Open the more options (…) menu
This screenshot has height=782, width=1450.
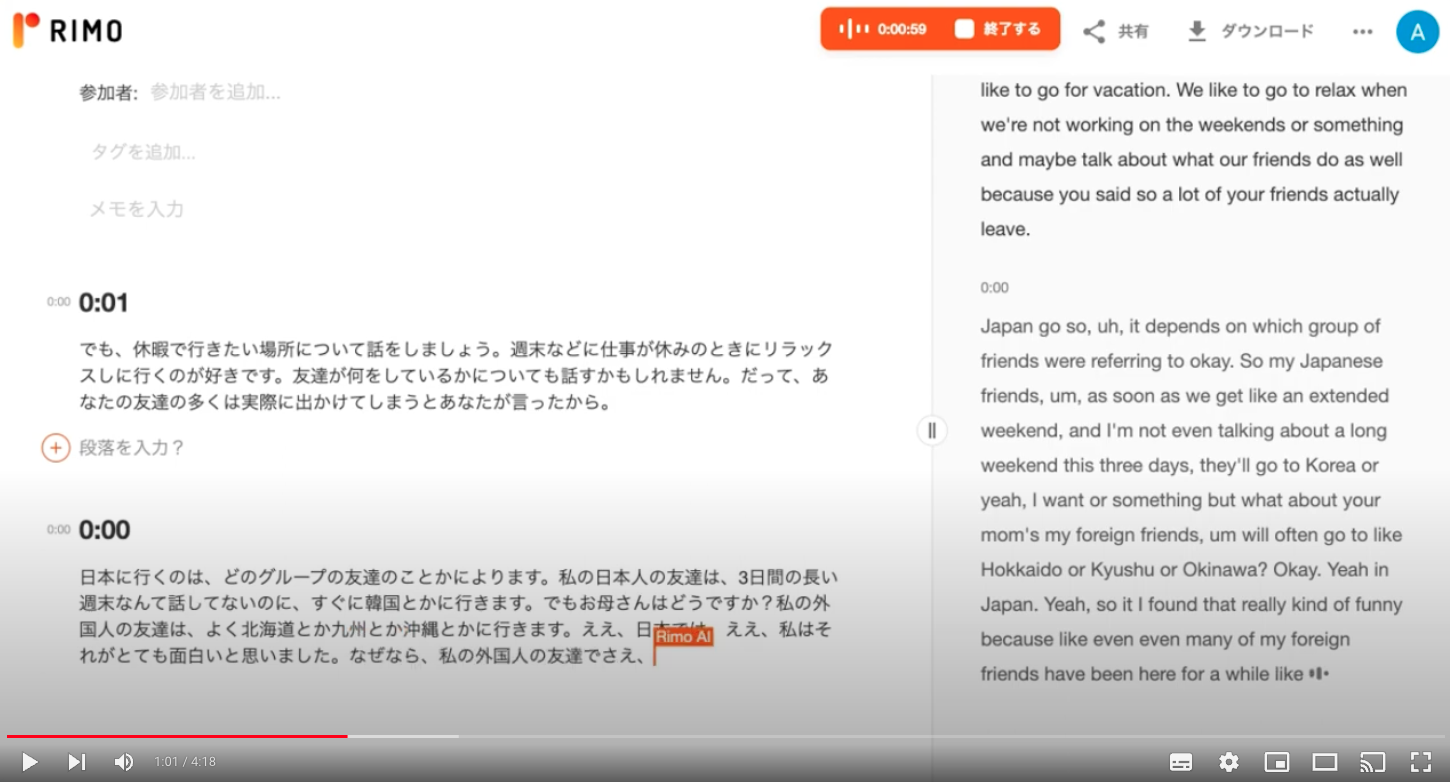pos(1362,31)
